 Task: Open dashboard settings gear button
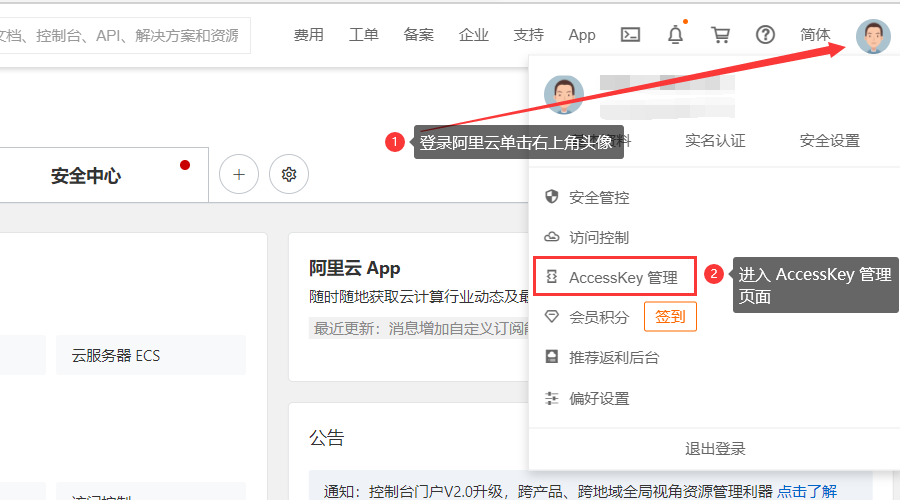[289, 174]
